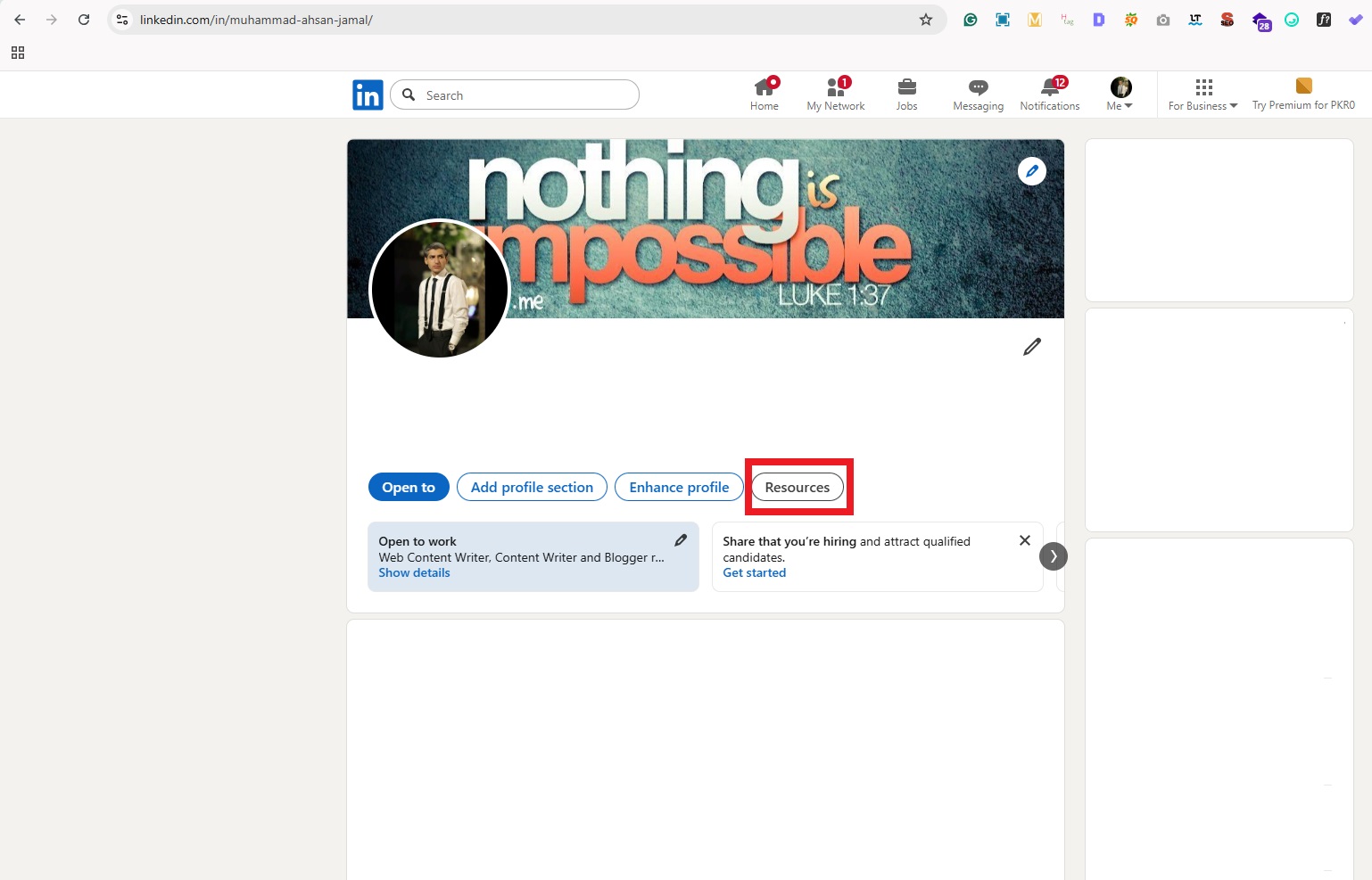The image size is (1372, 880).
Task: Open the Me tab in navigation
Action: [x=1120, y=94]
